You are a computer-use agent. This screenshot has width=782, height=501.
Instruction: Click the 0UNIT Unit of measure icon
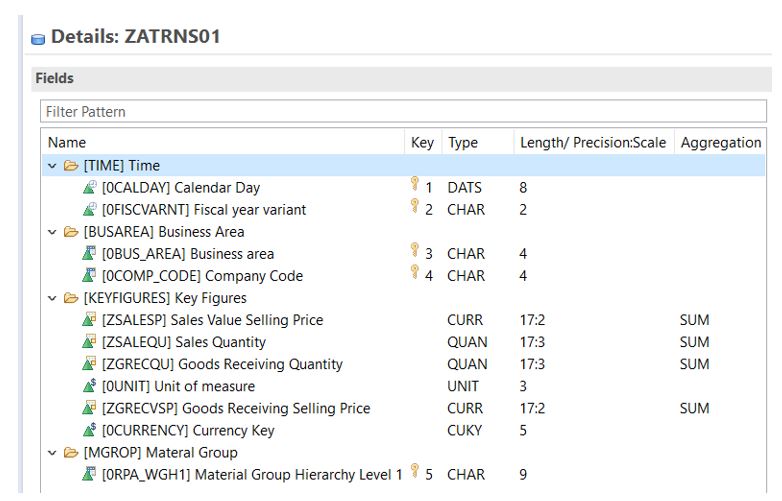coord(90,386)
